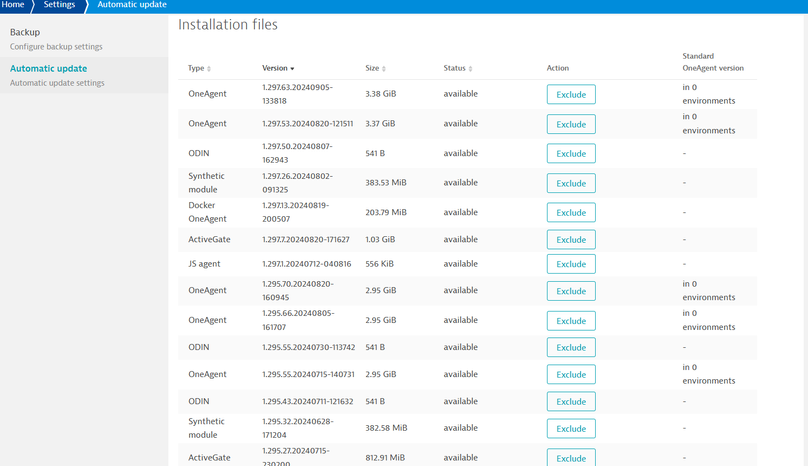Screen dimensions: 808x466
Task: Exclude the JS agent file
Action: 571,264
